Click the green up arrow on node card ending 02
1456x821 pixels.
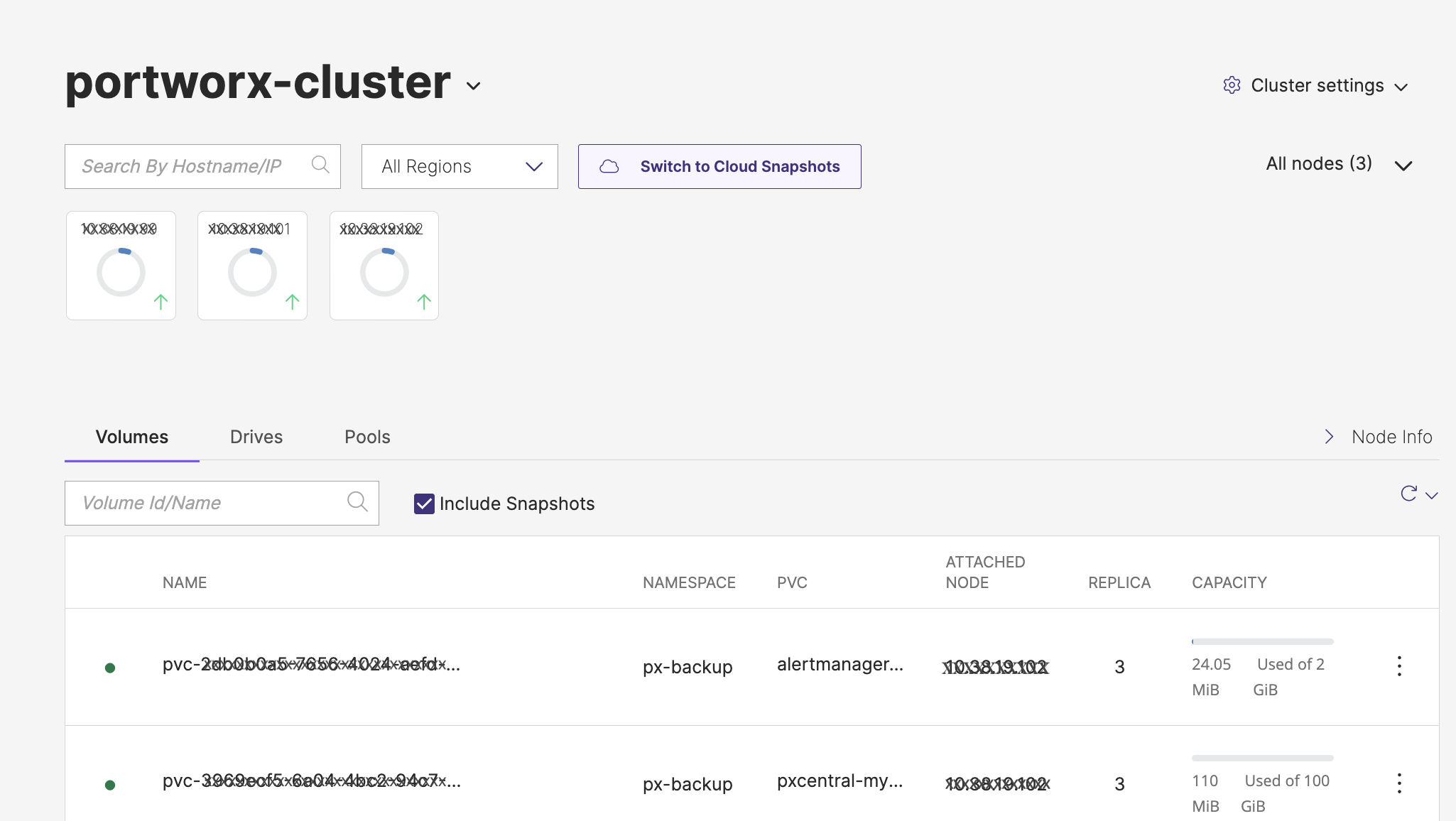424,302
